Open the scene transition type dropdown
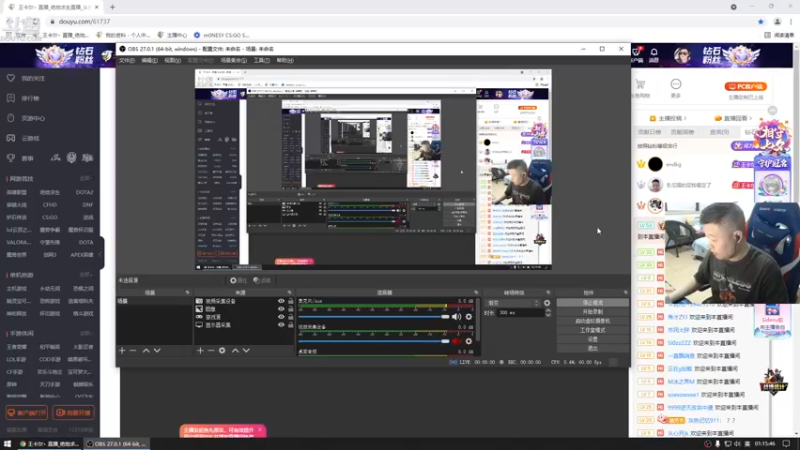 point(512,303)
